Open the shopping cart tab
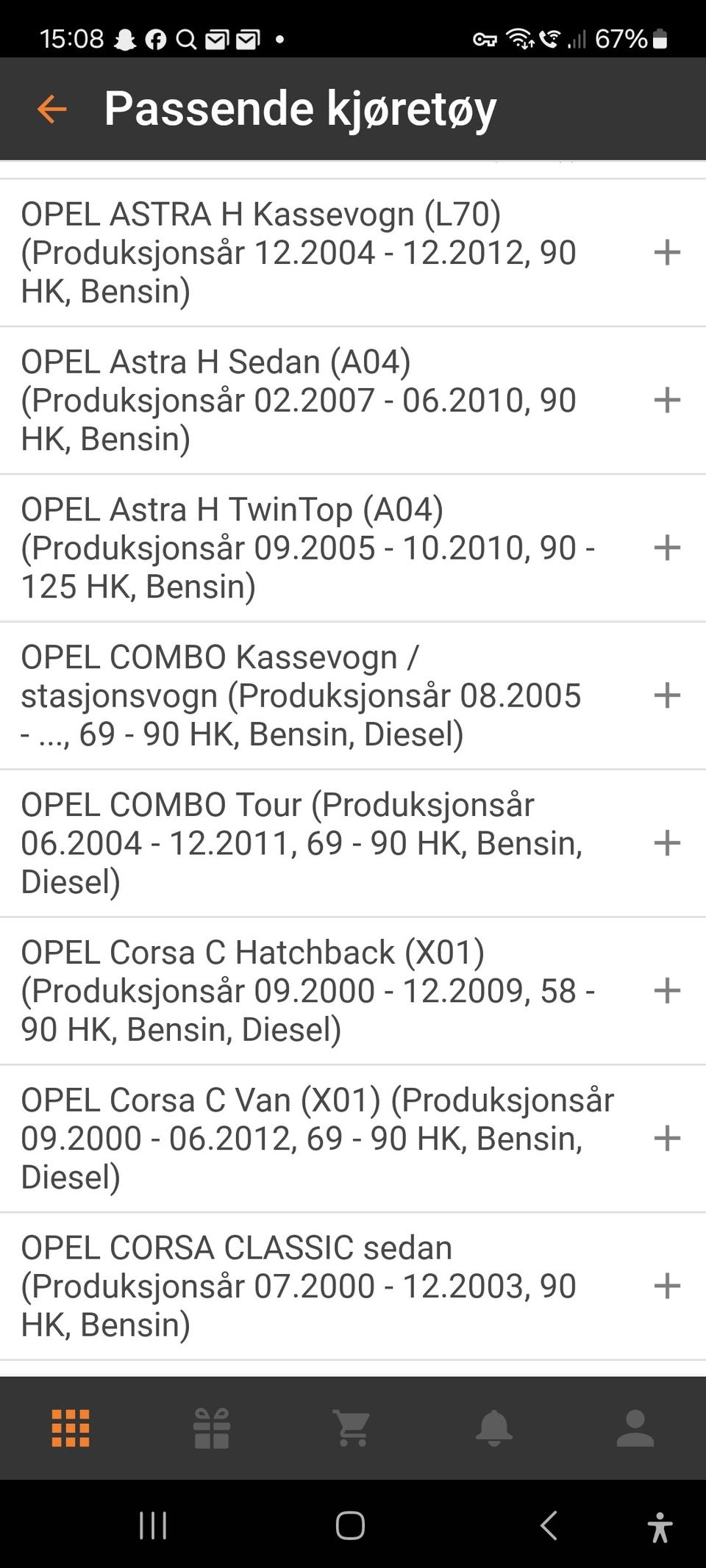706x1568 pixels. 352,1428
